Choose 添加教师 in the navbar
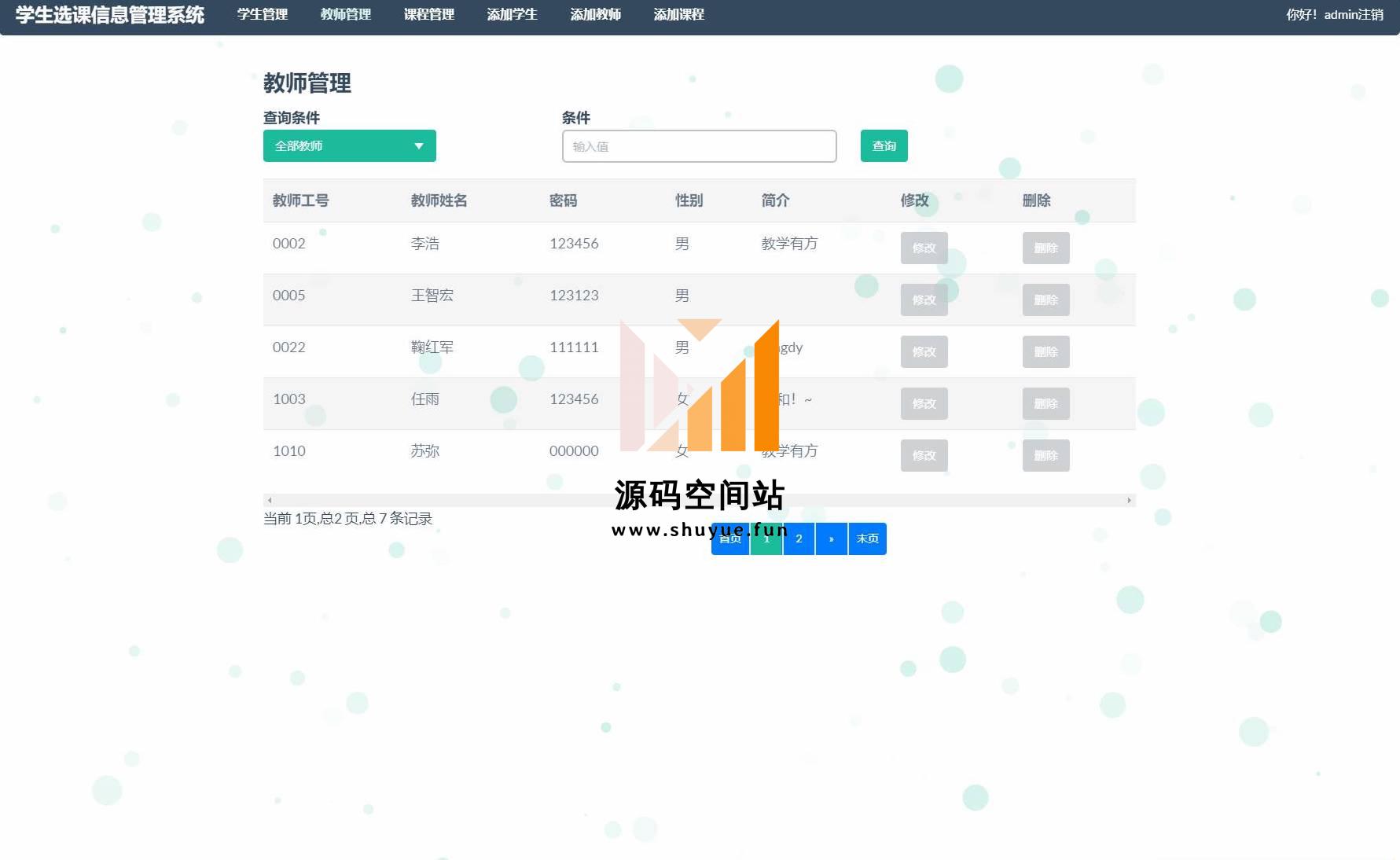 [596, 14]
